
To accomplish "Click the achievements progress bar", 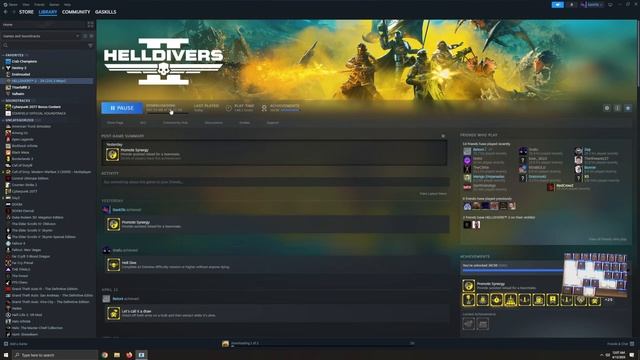I will [x=513, y=270].
